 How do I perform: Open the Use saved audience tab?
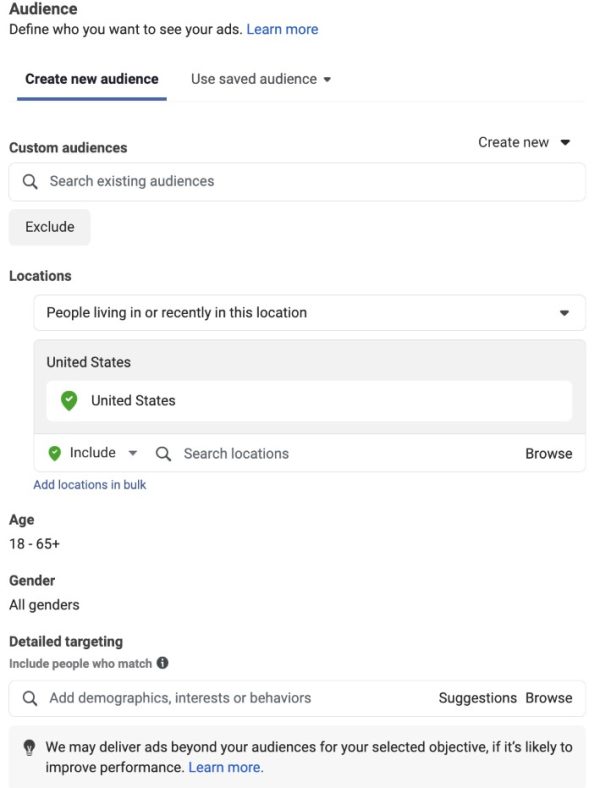point(261,79)
